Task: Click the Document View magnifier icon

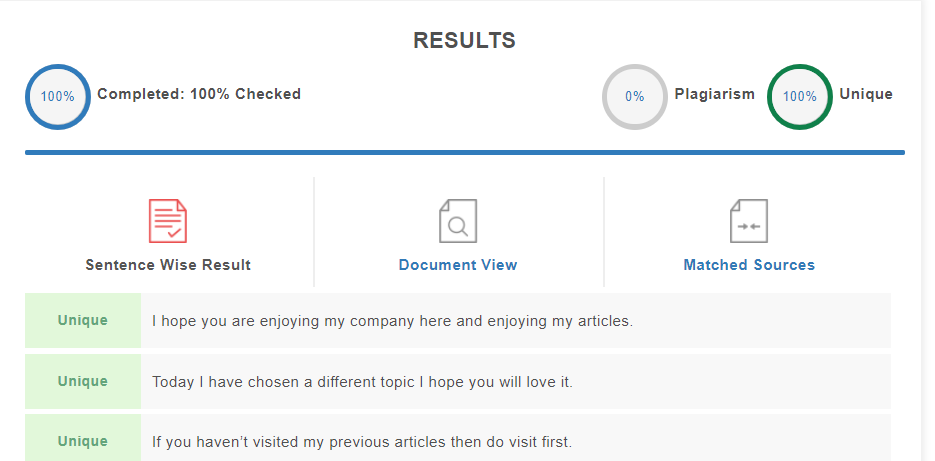Action: click(458, 221)
